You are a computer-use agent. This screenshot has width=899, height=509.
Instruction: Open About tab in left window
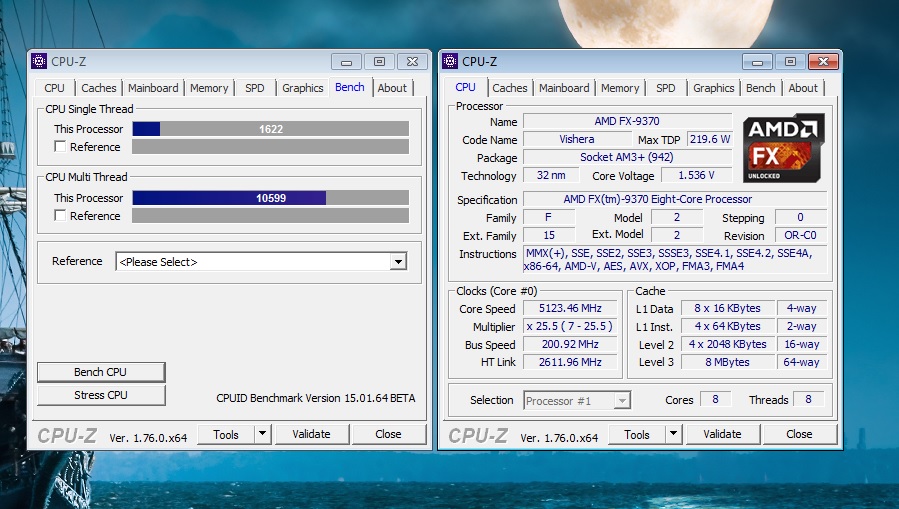click(392, 88)
